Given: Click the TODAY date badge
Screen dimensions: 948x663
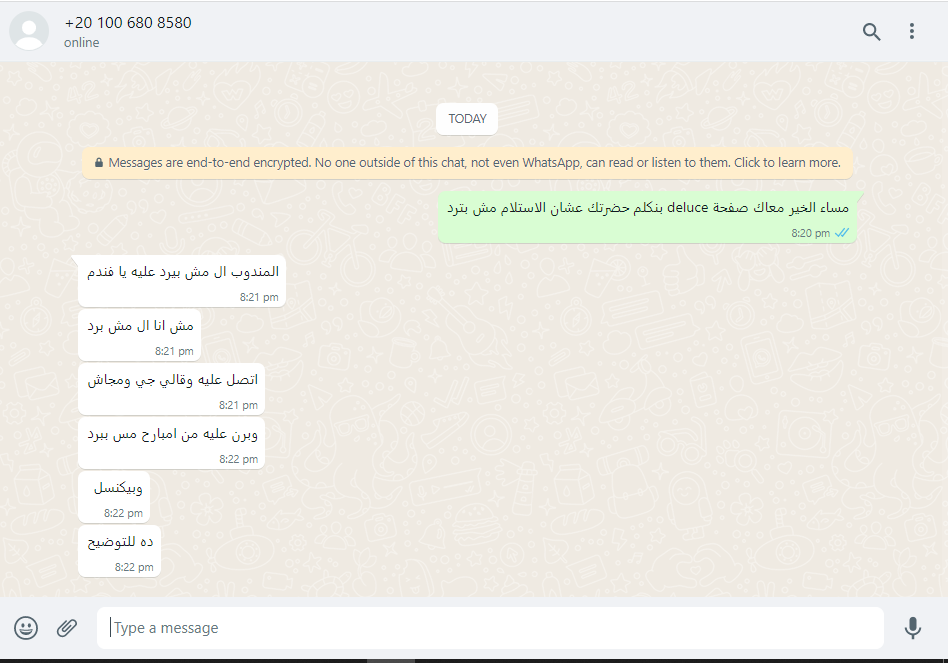Looking at the screenshot, I should pos(467,119).
